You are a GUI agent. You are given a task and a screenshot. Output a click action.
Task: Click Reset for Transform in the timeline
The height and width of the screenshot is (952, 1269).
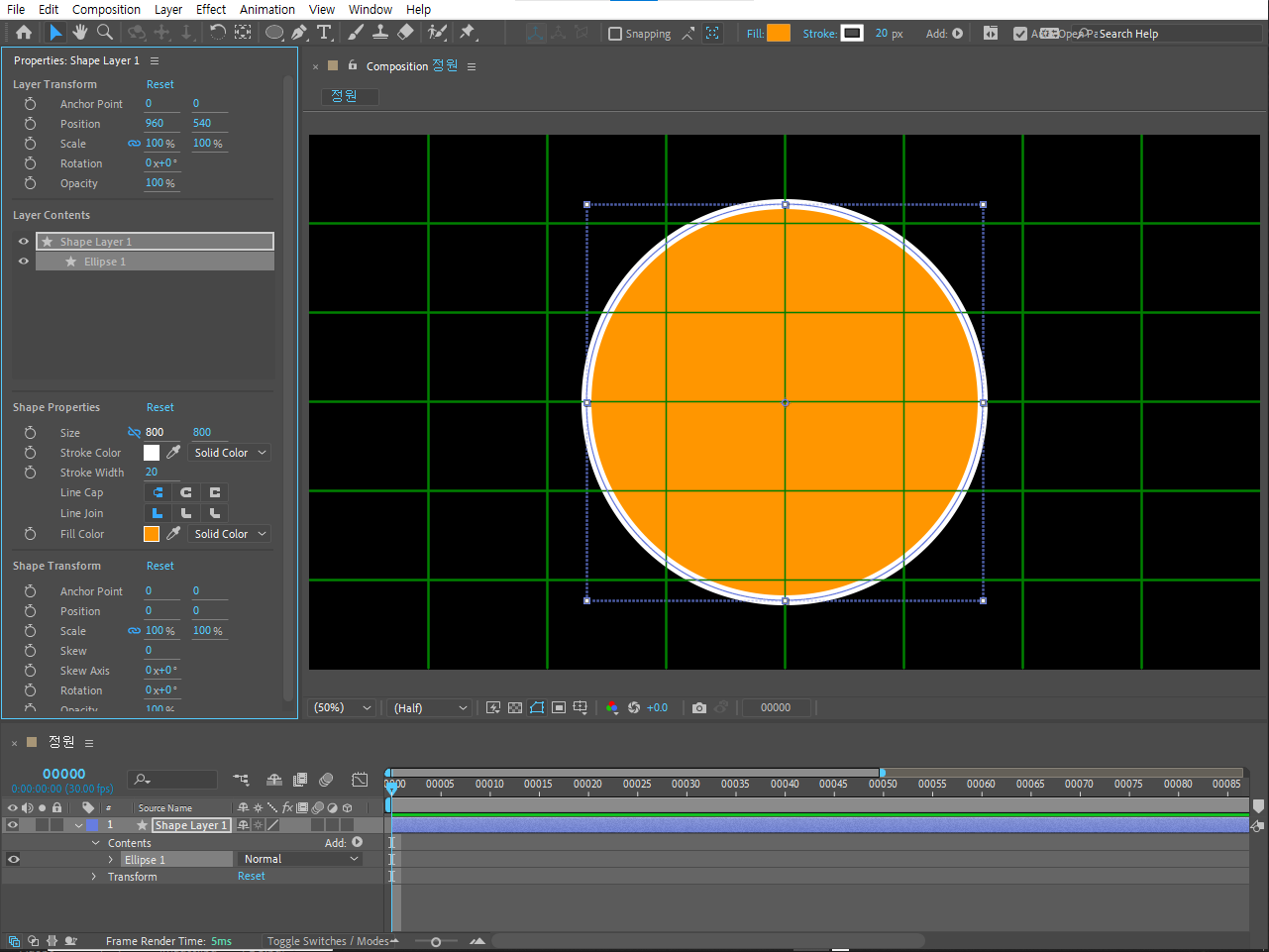pos(251,876)
